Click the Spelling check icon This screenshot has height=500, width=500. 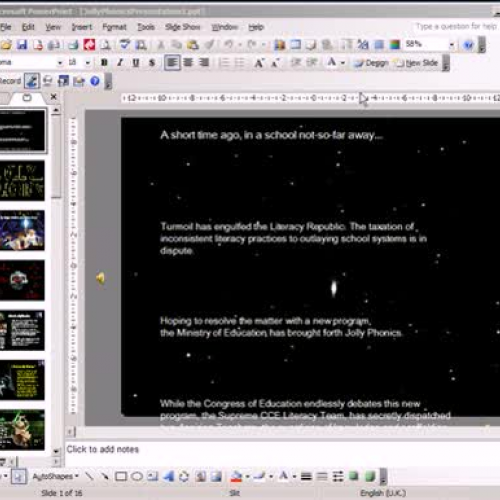pos(125,45)
